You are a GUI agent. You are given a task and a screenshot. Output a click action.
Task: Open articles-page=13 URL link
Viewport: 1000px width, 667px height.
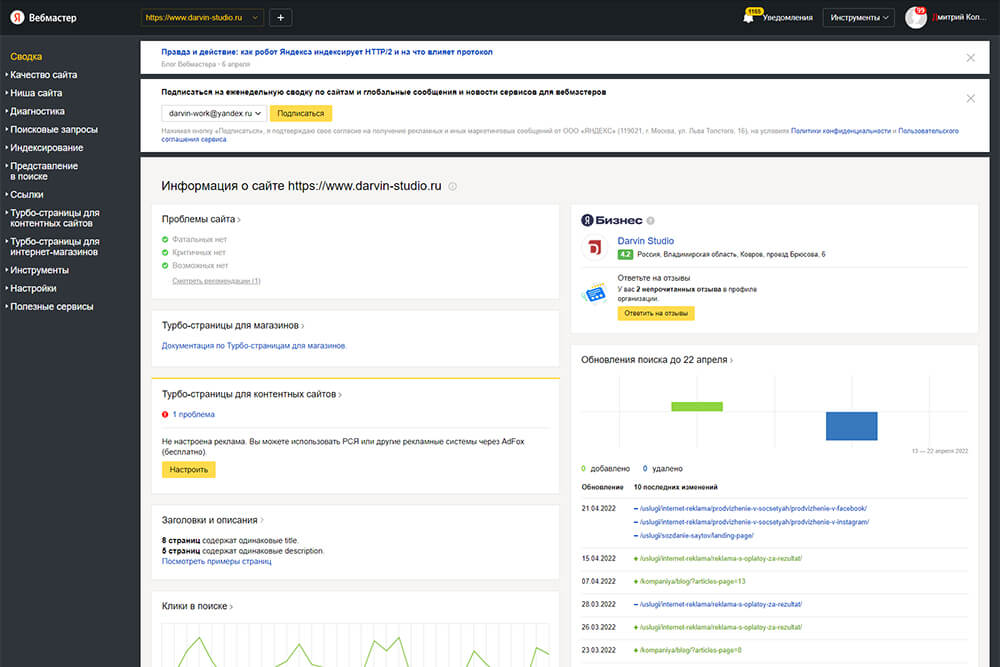pyautogui.click(x=693, y=582)
